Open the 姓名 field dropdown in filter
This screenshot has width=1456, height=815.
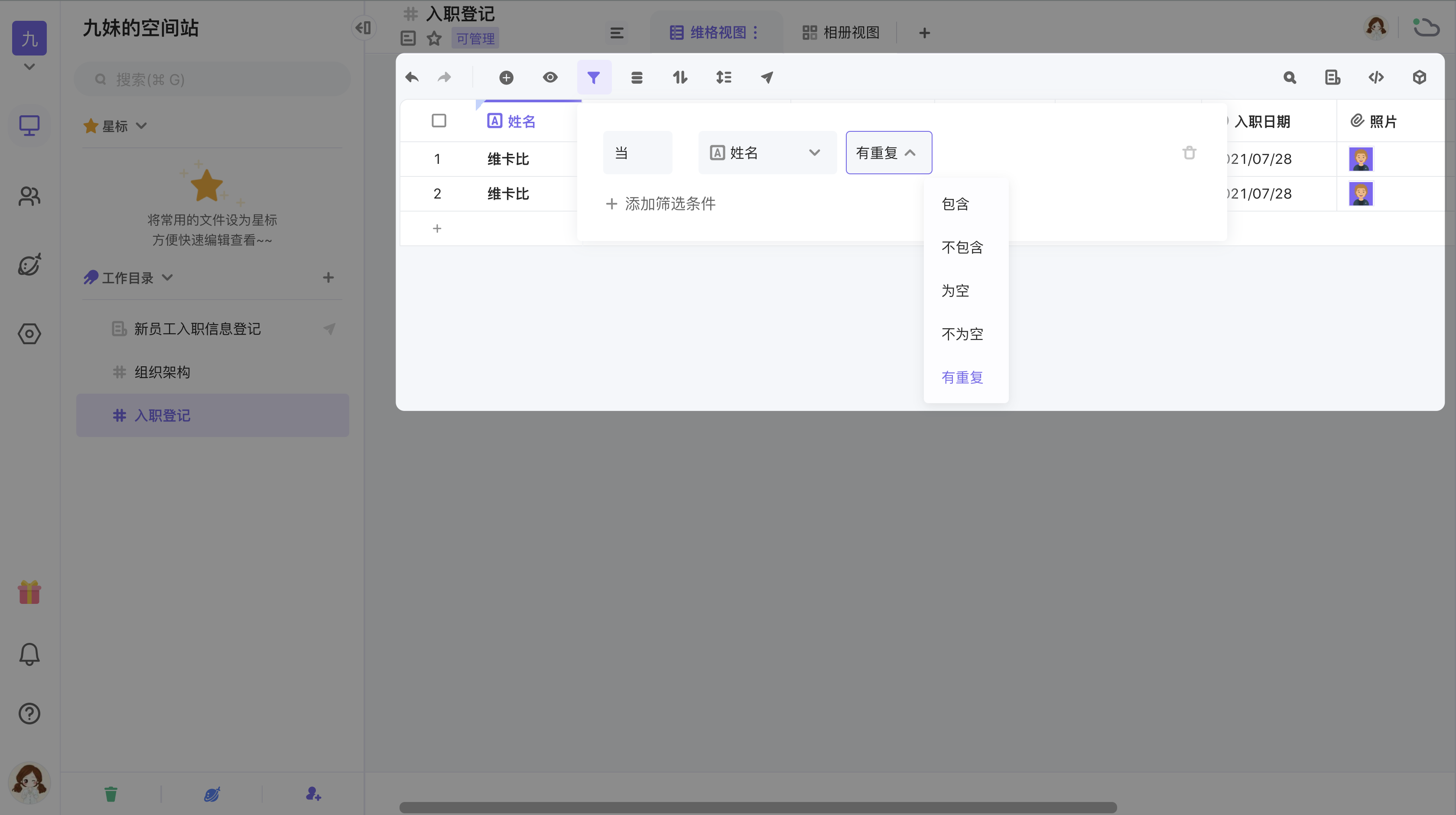pos(767,153)
